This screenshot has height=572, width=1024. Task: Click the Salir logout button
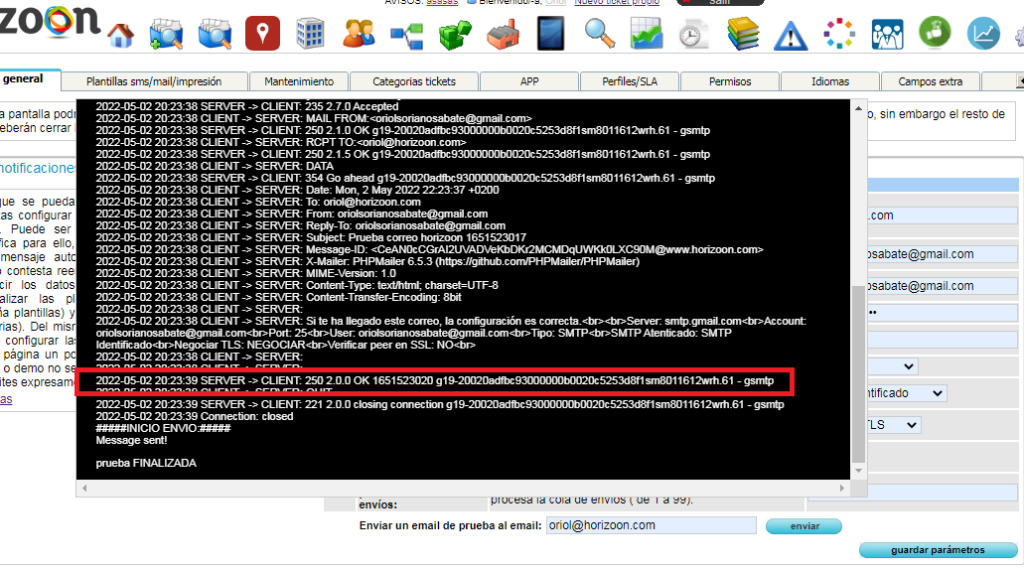tap(720, 2)
